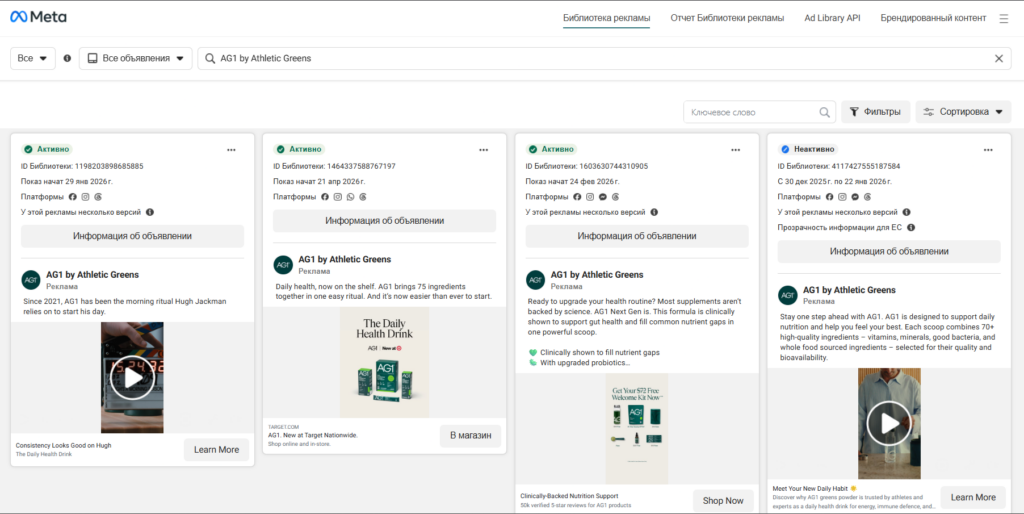Click the Facebook platform icon on ad 1464337588767197
The height and width of the screenshot is (514, 1024).
click(x=325, y=197)
